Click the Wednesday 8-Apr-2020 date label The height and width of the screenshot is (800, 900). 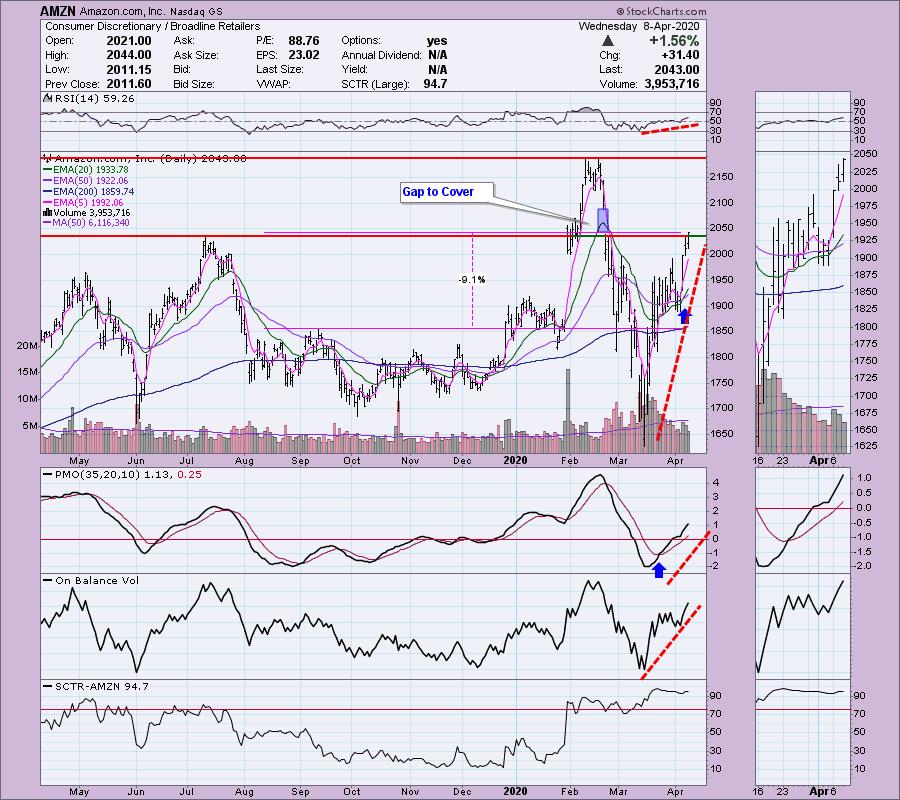click(x=639, y=26)
